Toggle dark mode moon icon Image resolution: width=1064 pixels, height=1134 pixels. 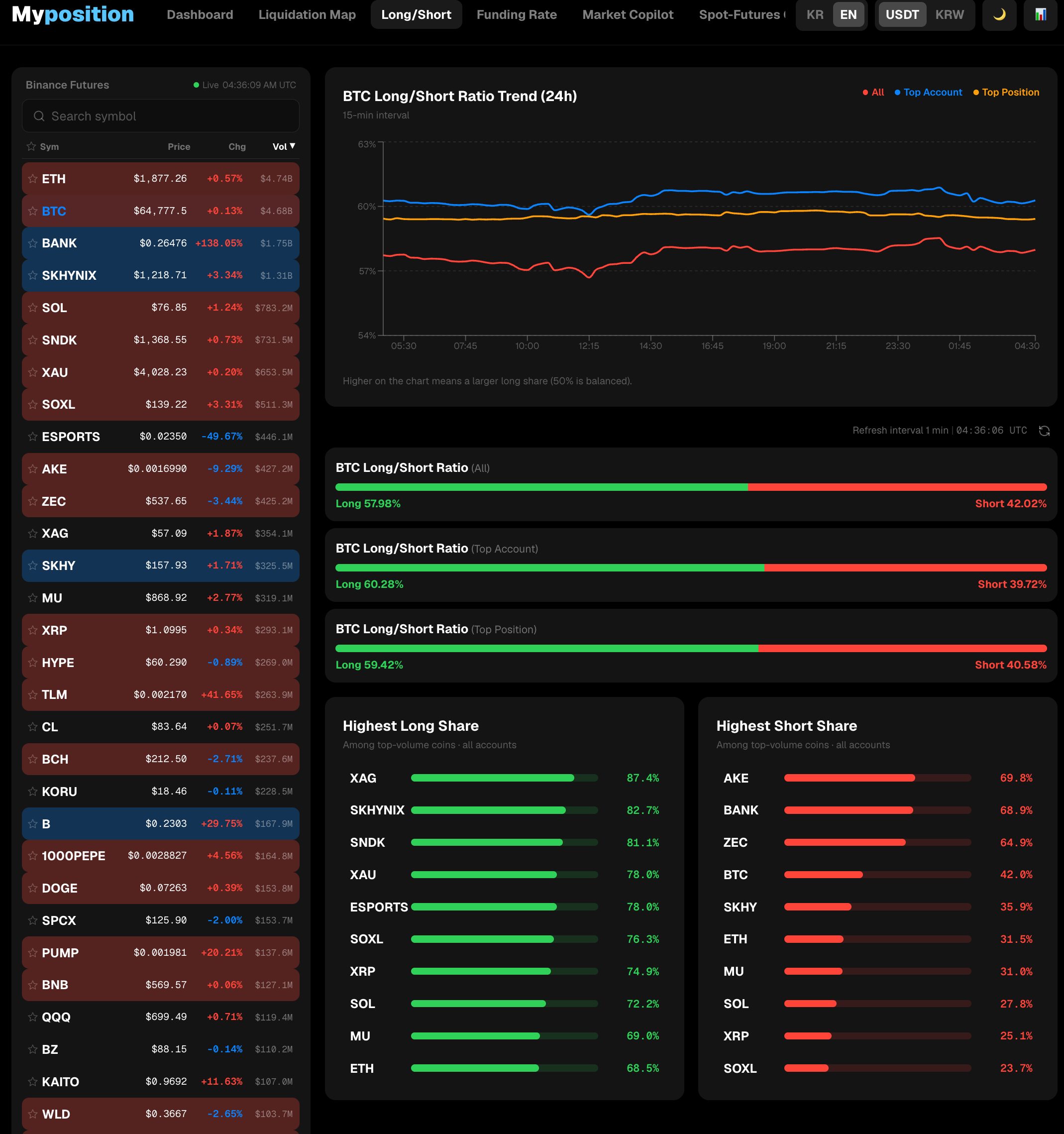1000,15
